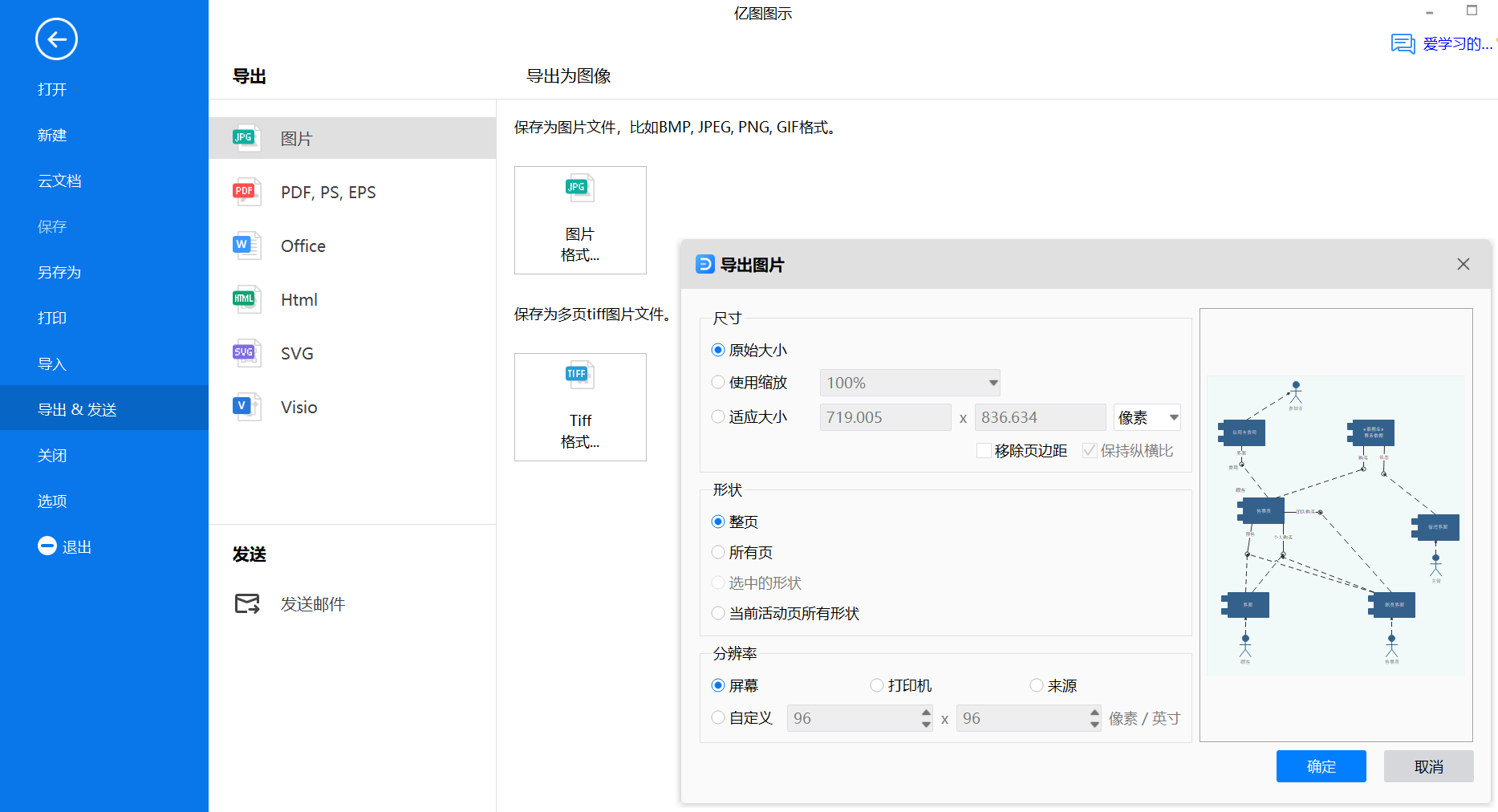
Task: Select the Office Word export icon
Action: [246, 246]
